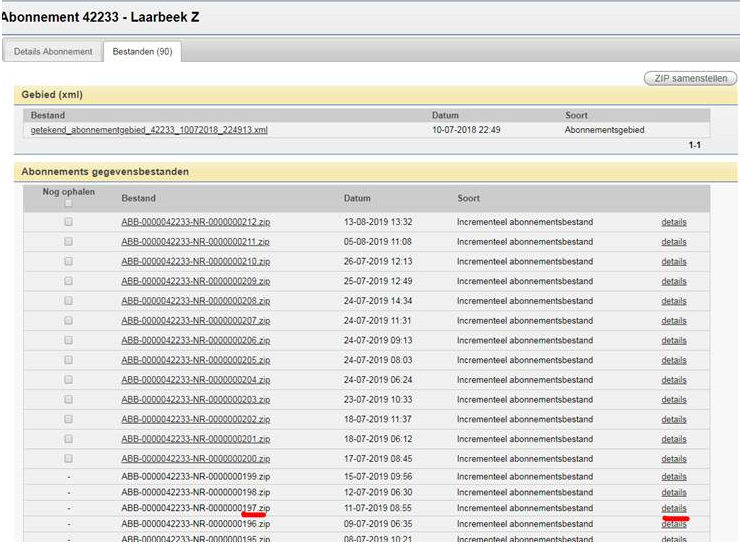
Task: Show details for file ending 203.zip
Action: 673,399
